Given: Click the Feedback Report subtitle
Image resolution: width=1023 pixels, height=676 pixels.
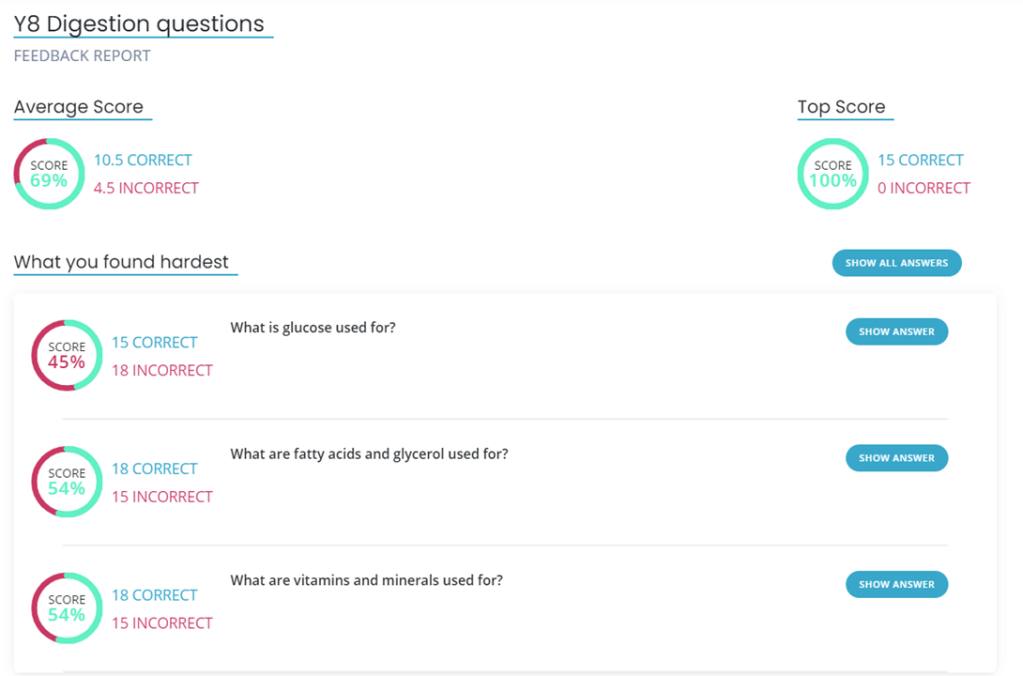Looking at the screenshot, I should (82, 56).
